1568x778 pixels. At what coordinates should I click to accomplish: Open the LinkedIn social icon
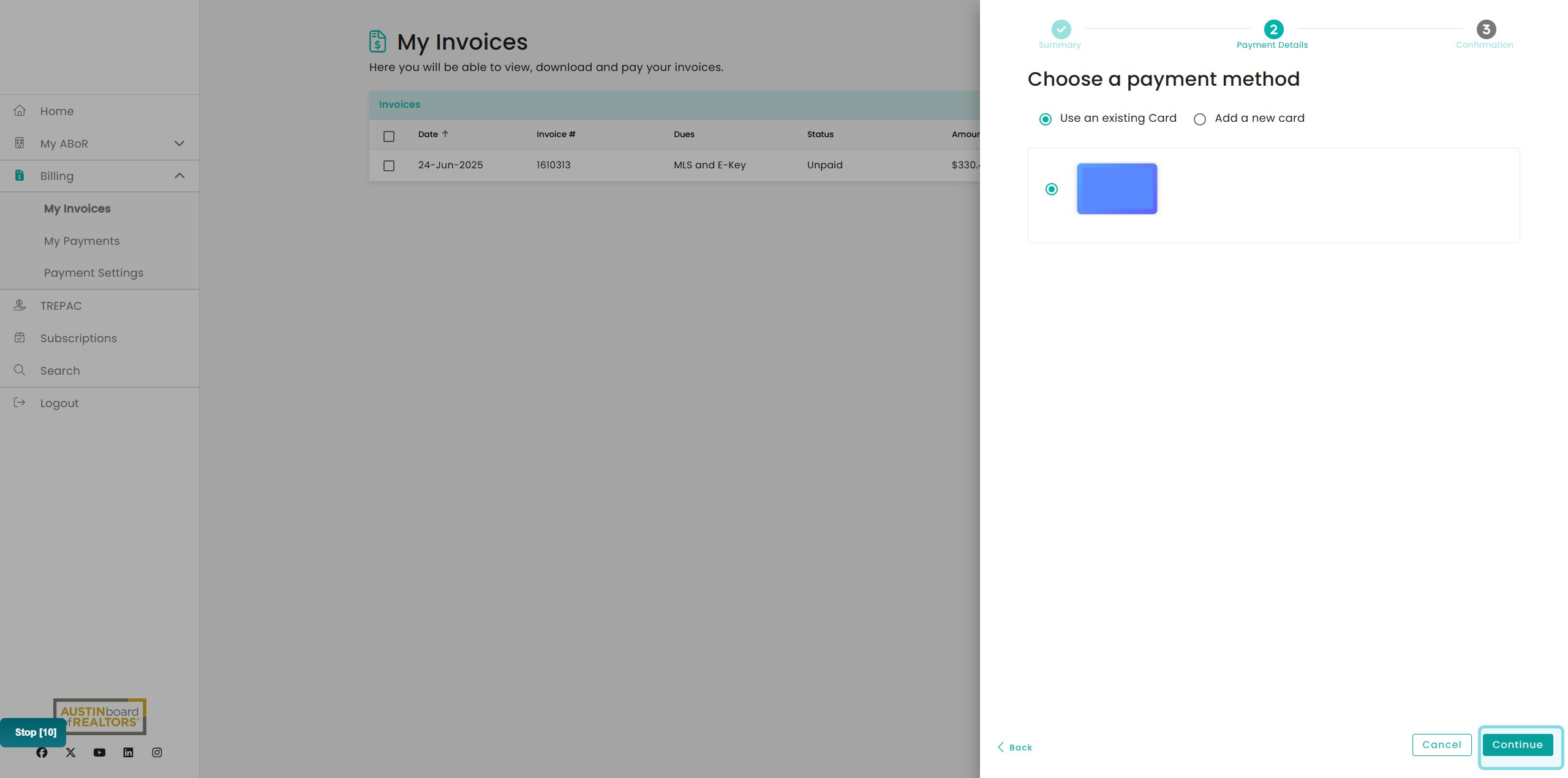coord(128,752)
